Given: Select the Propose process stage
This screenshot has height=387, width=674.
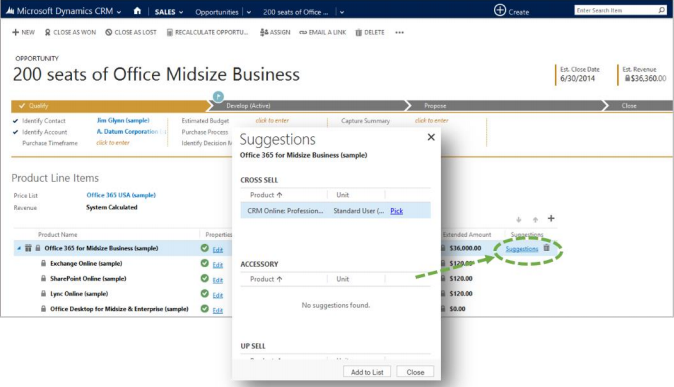Looking at the screenshot, I should (505, 106).
